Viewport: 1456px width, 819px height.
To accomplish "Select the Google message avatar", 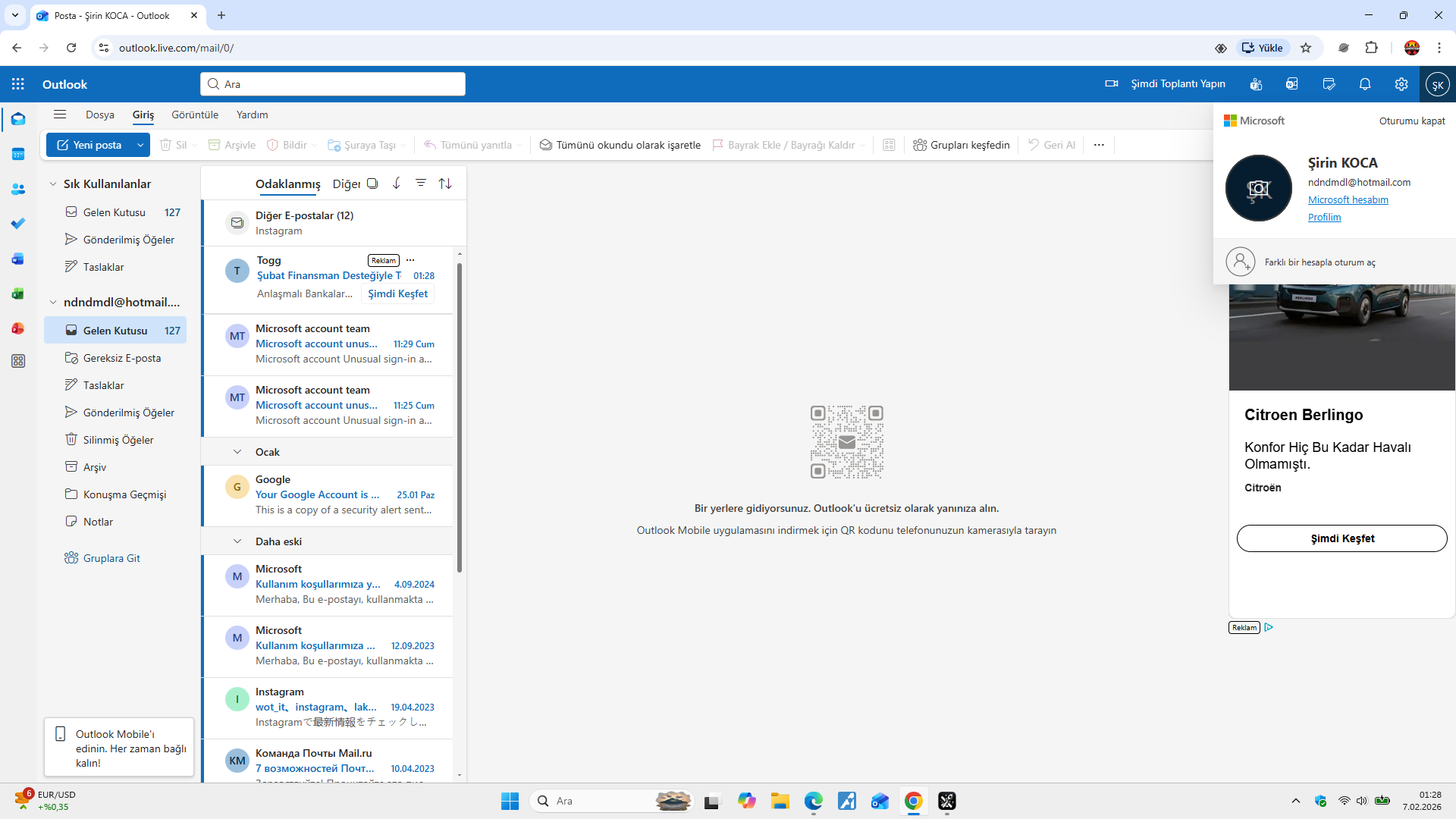I will click(237, 487).
